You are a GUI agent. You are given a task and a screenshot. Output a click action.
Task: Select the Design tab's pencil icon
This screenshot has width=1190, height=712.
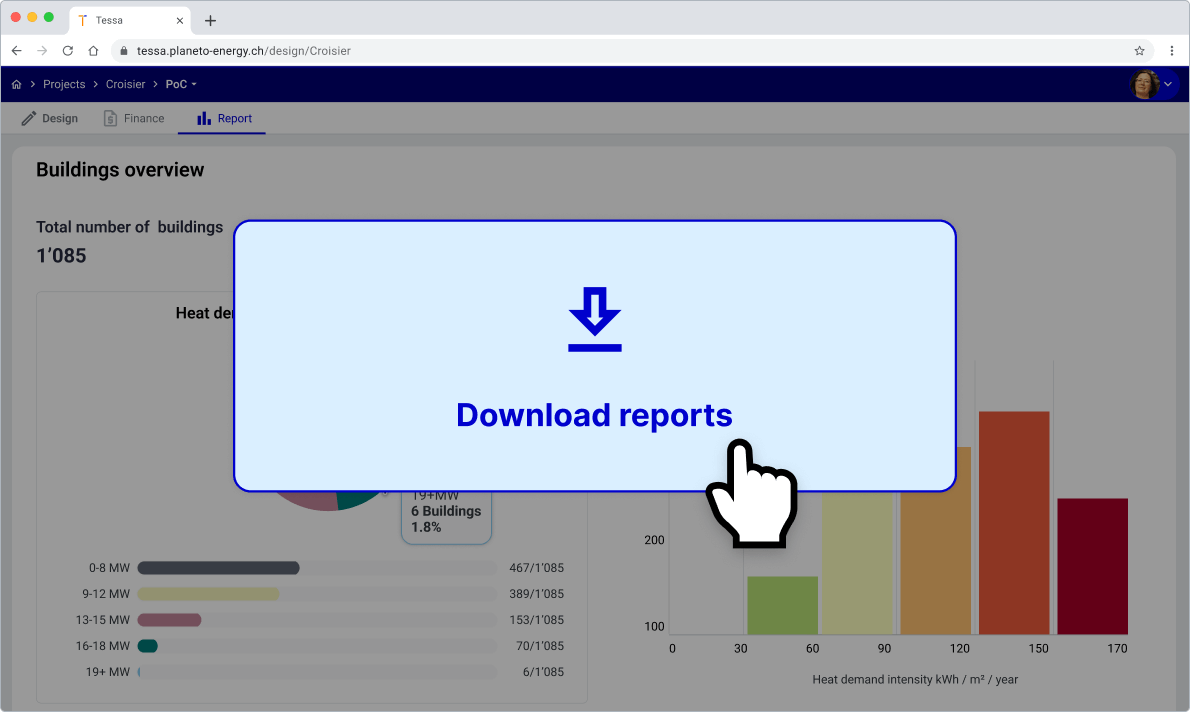point(27,117)
